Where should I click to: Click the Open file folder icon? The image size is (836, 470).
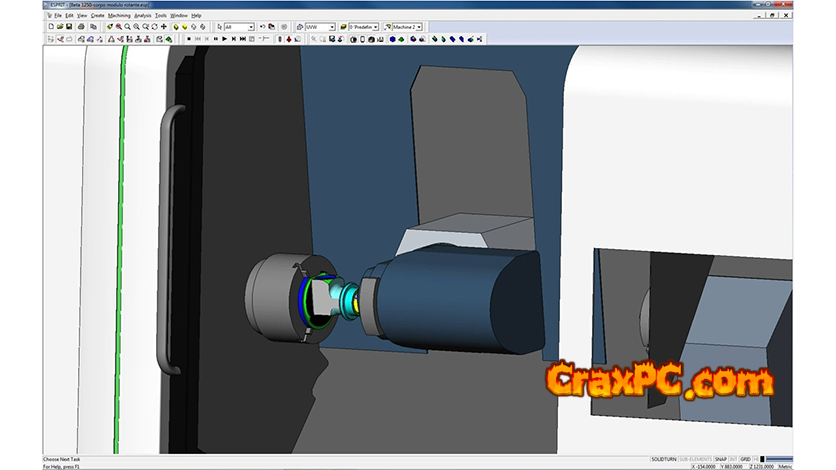click(x=59, y=27)
